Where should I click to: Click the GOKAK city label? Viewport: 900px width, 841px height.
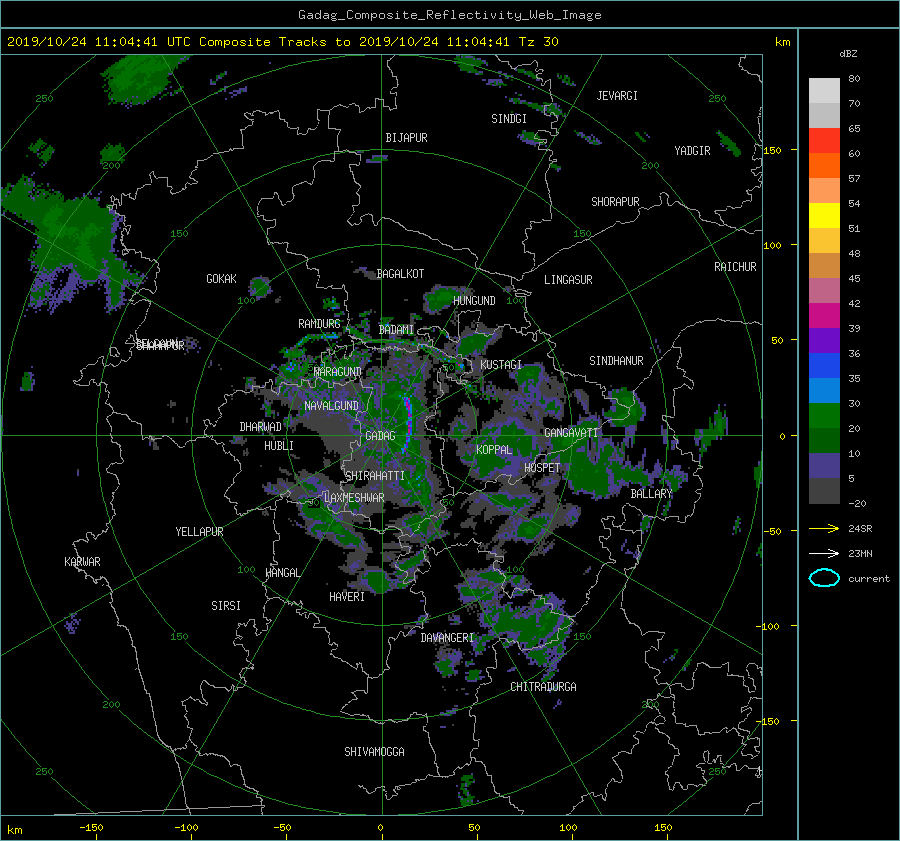pos(222,278)
